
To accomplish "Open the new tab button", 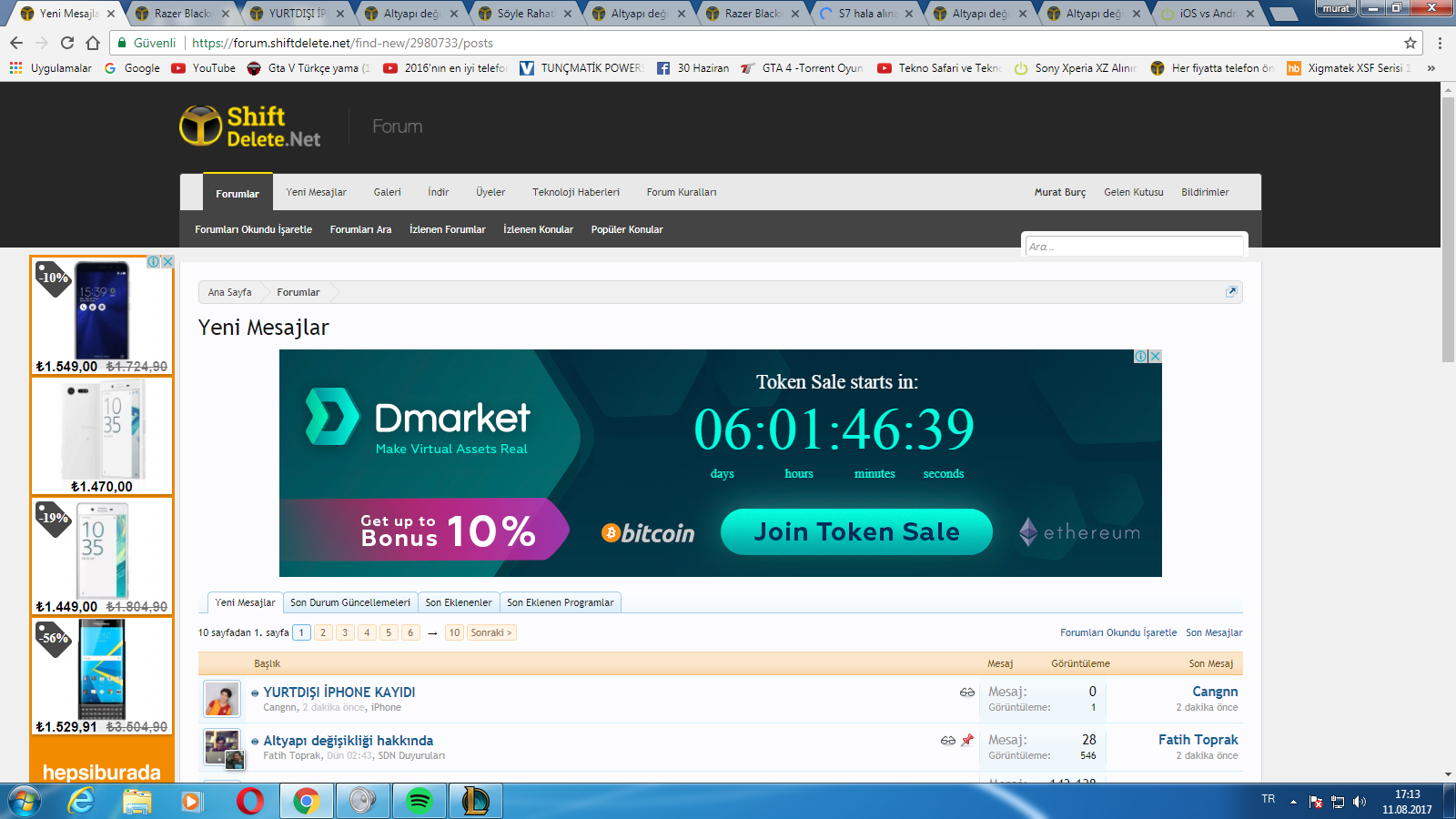I will 1283,14.
